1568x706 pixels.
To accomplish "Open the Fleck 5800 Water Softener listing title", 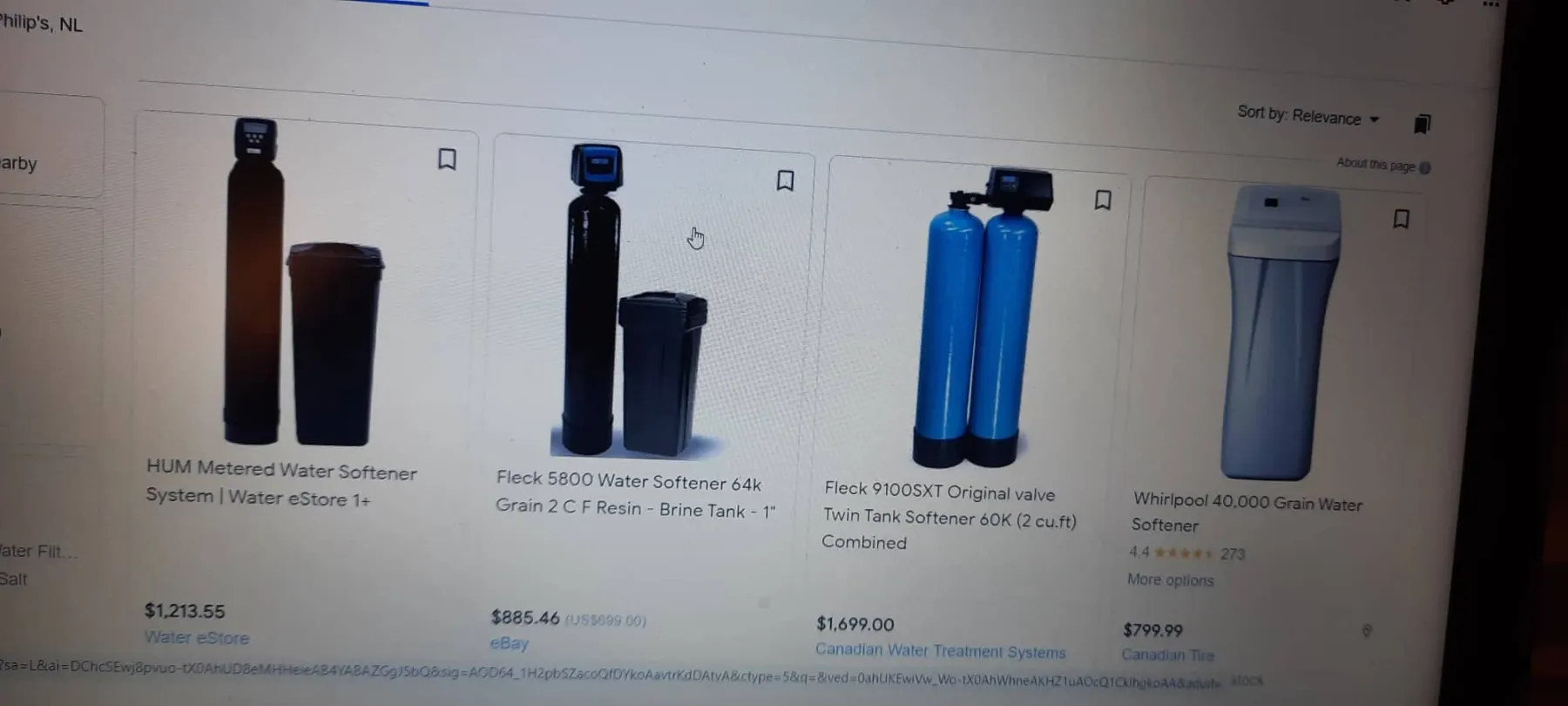I will 635,494.
